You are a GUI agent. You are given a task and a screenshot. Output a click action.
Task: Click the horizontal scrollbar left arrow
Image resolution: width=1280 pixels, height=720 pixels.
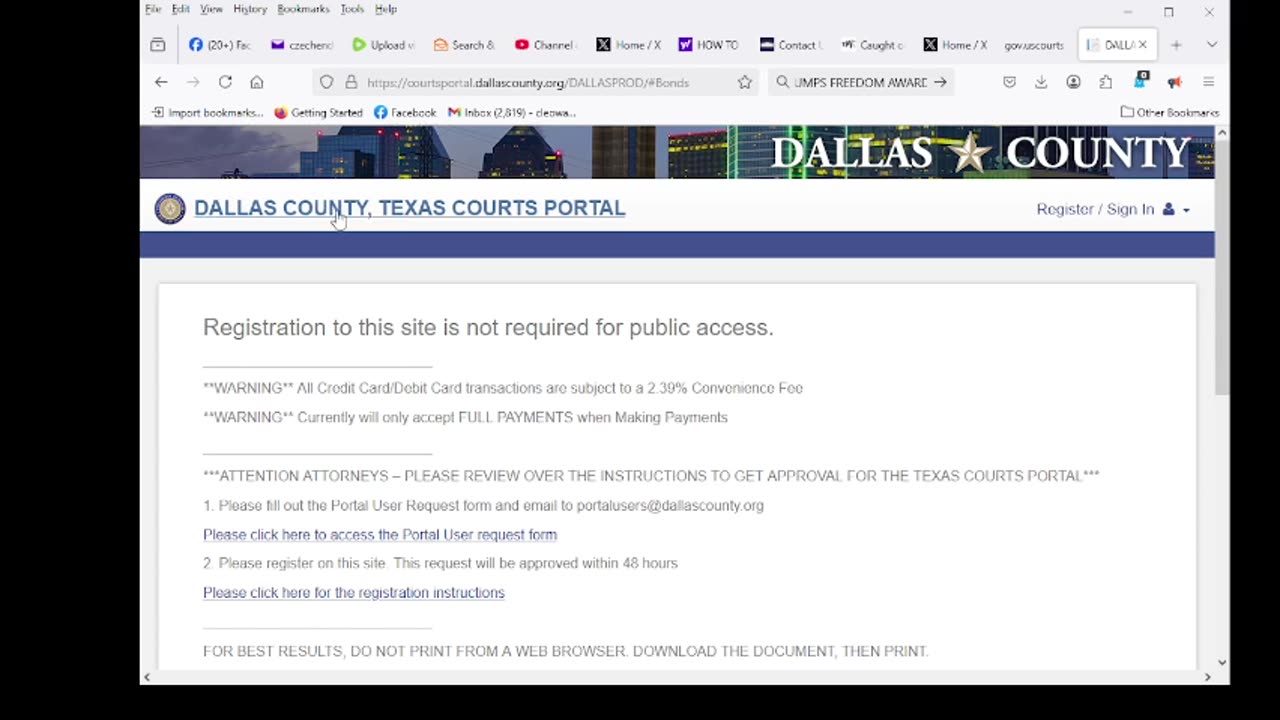pos(147,677)
